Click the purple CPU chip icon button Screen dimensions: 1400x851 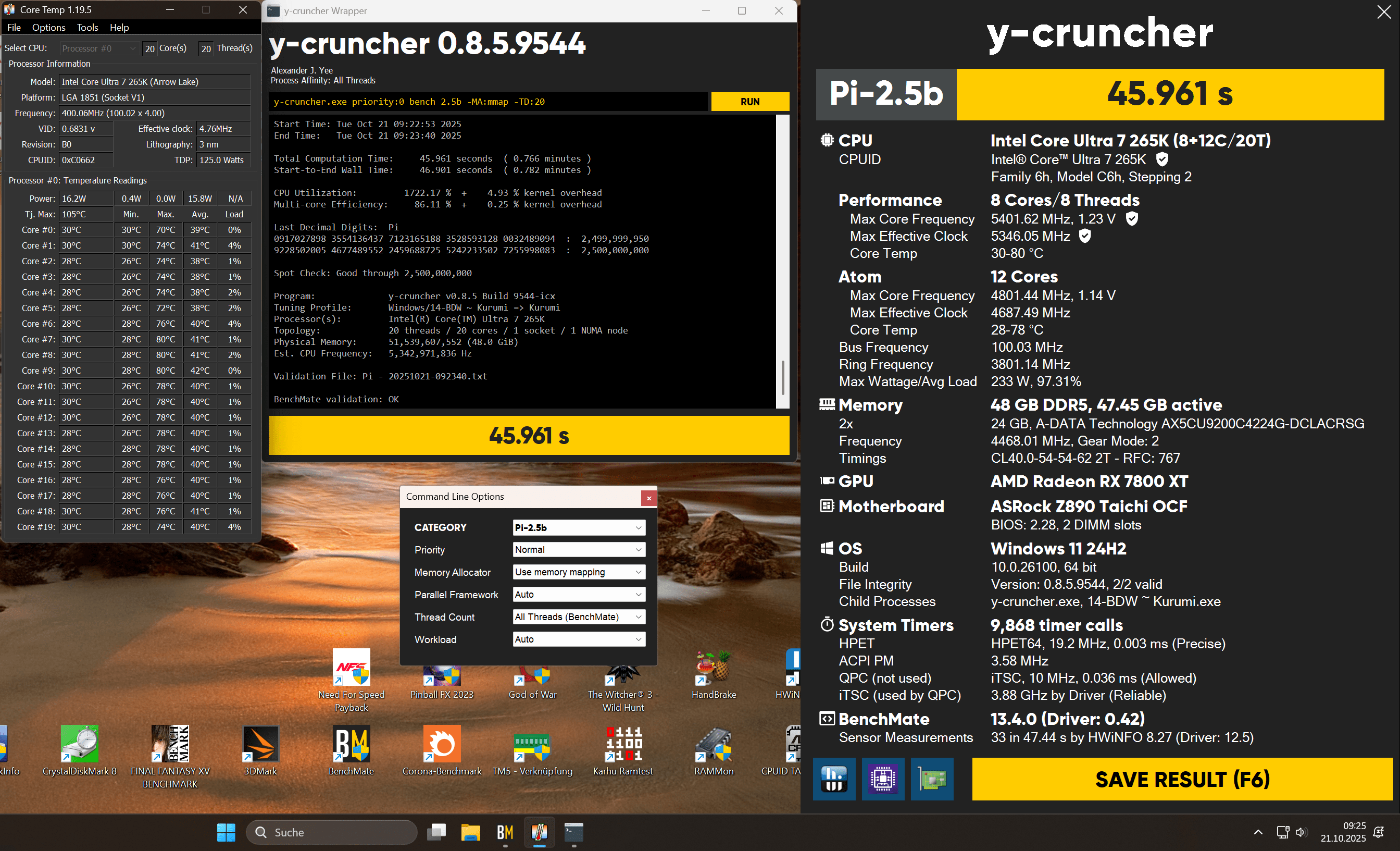(882, 778)
